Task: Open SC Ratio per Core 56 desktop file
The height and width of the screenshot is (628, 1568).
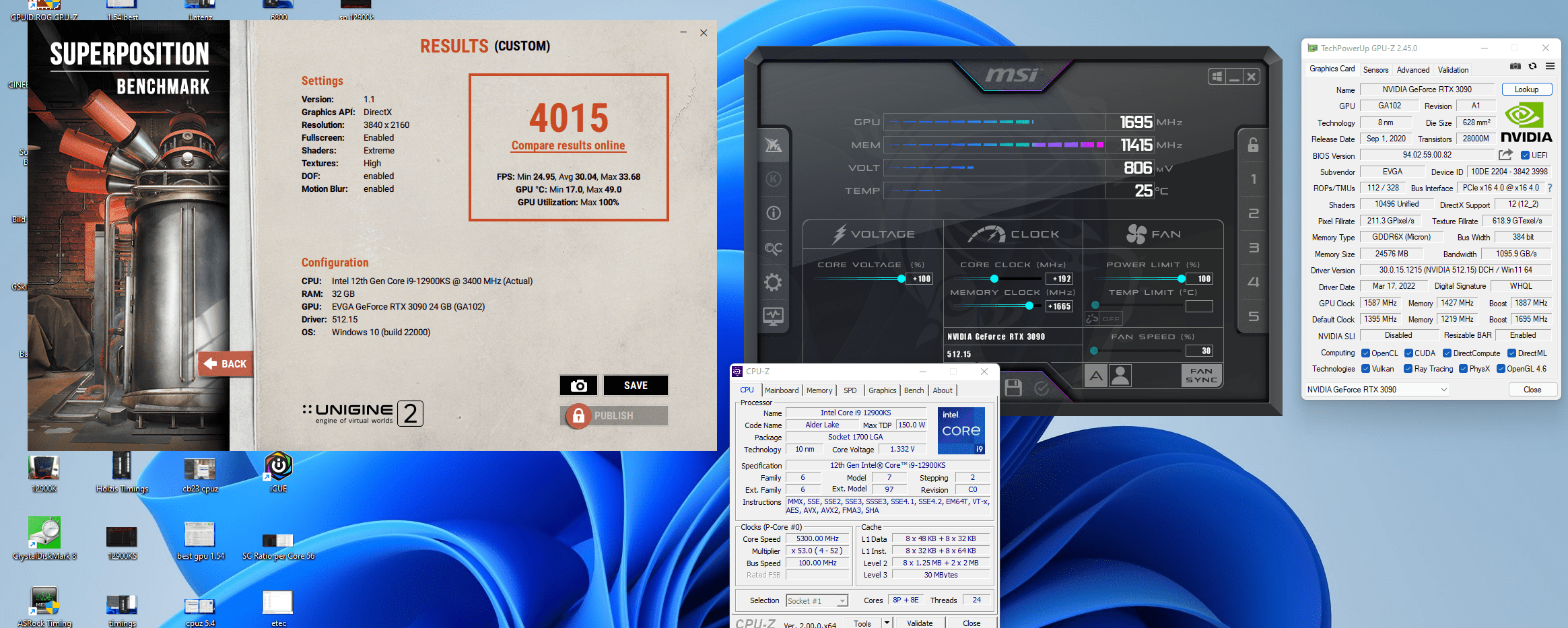Action: (278, 545)
